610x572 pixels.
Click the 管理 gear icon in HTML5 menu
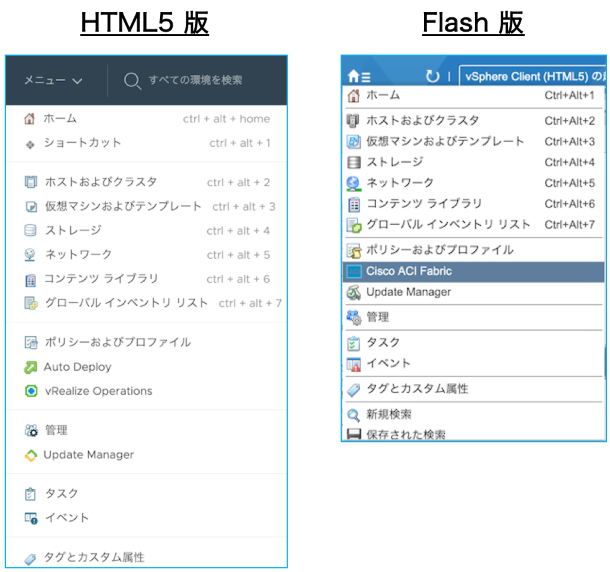click(31, 430)
